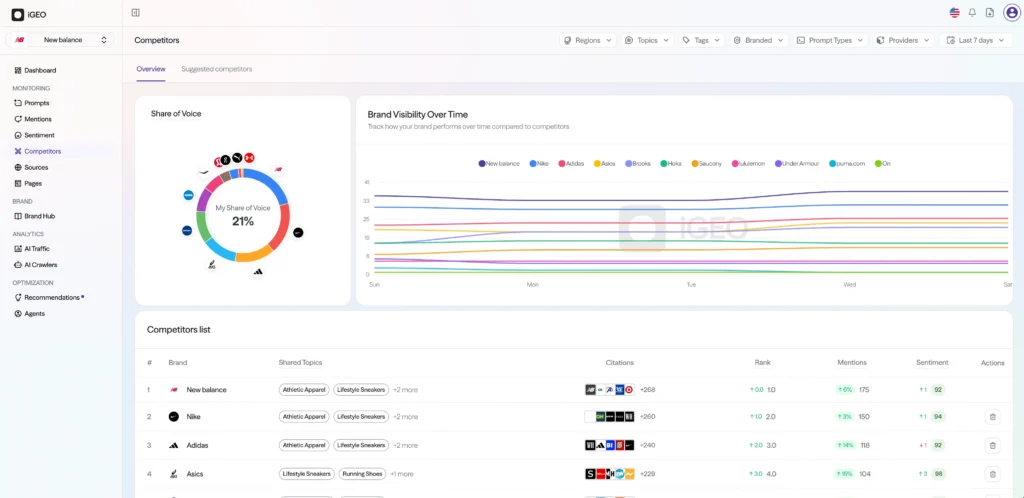The height and width of the screenshot is (498, 1024).
Task: Switch to Suggested competitors tab
Action: pos(217,69)
